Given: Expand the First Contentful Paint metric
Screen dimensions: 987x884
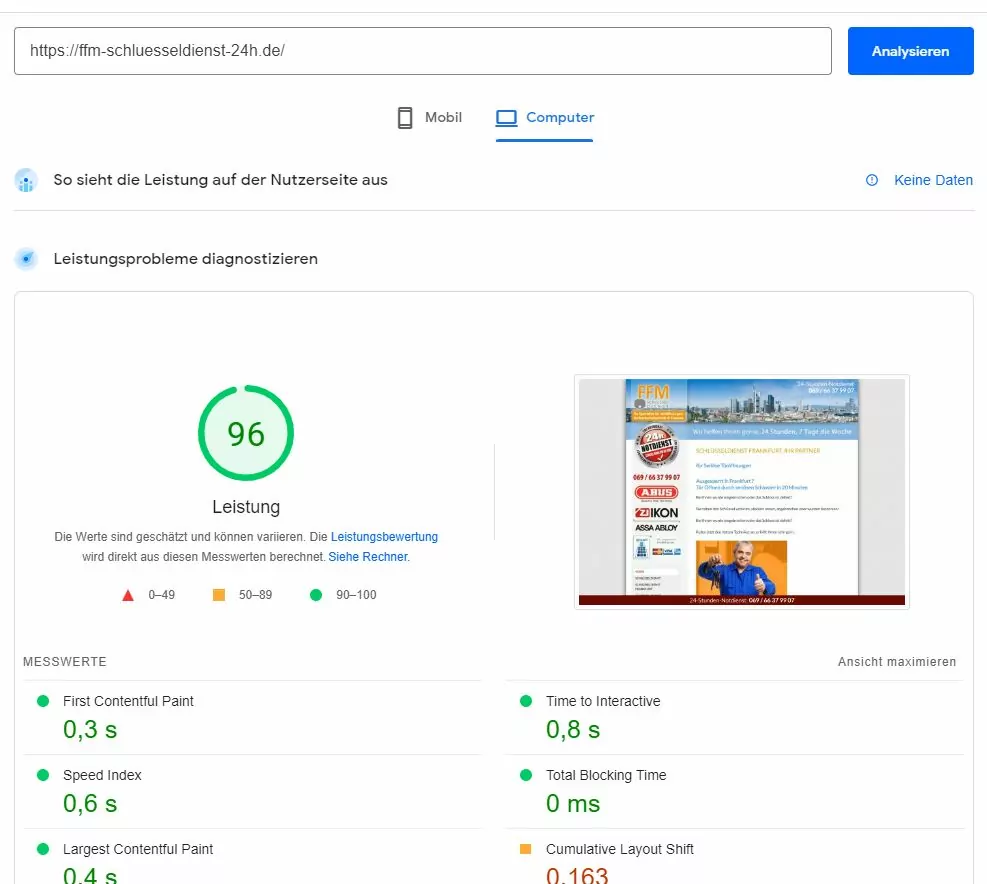Looking at the screenshot, I should (x=128, y=701).
